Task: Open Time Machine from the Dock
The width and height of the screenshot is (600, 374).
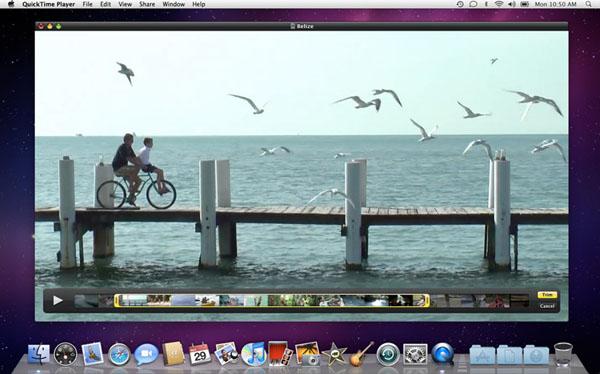Action: pyautogui.click(x=388, y=354)
